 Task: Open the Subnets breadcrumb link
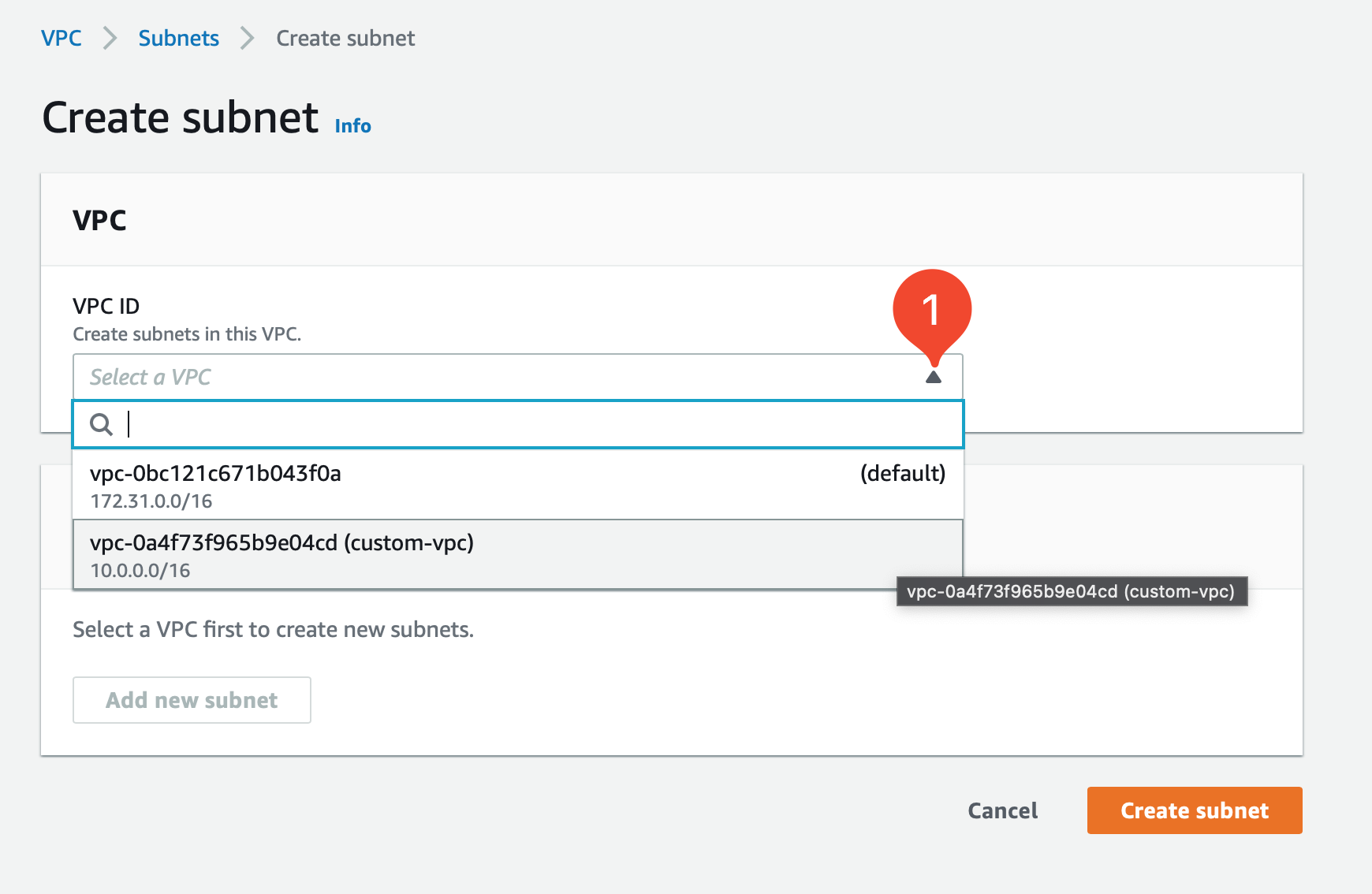click(x=178, y=37)
